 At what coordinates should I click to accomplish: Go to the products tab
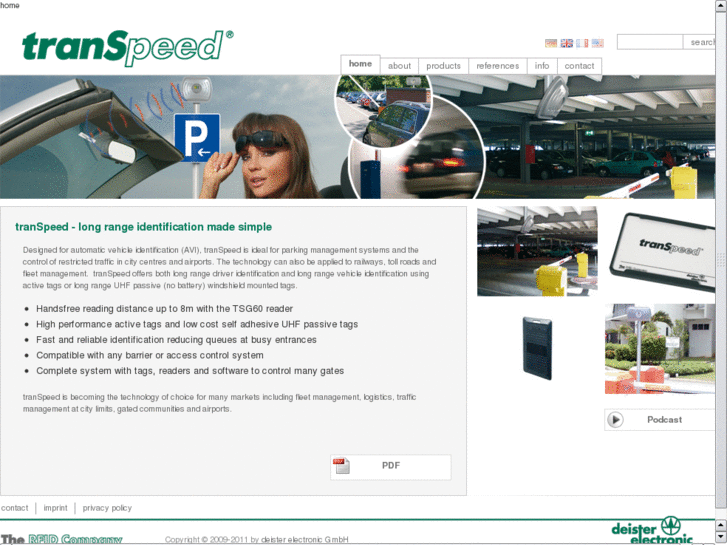coord(443,66)
